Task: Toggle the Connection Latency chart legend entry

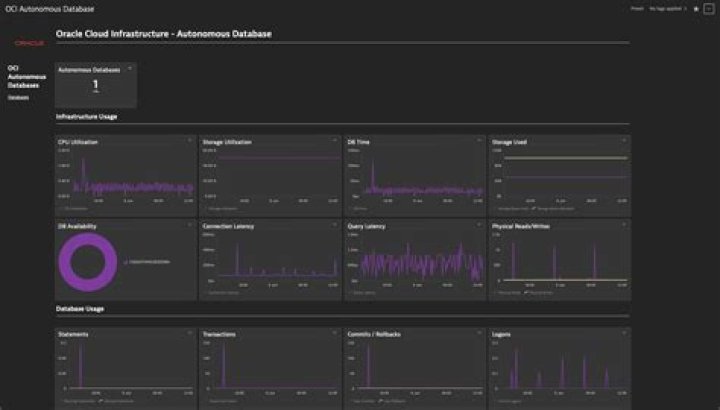Action: (222, 293)
